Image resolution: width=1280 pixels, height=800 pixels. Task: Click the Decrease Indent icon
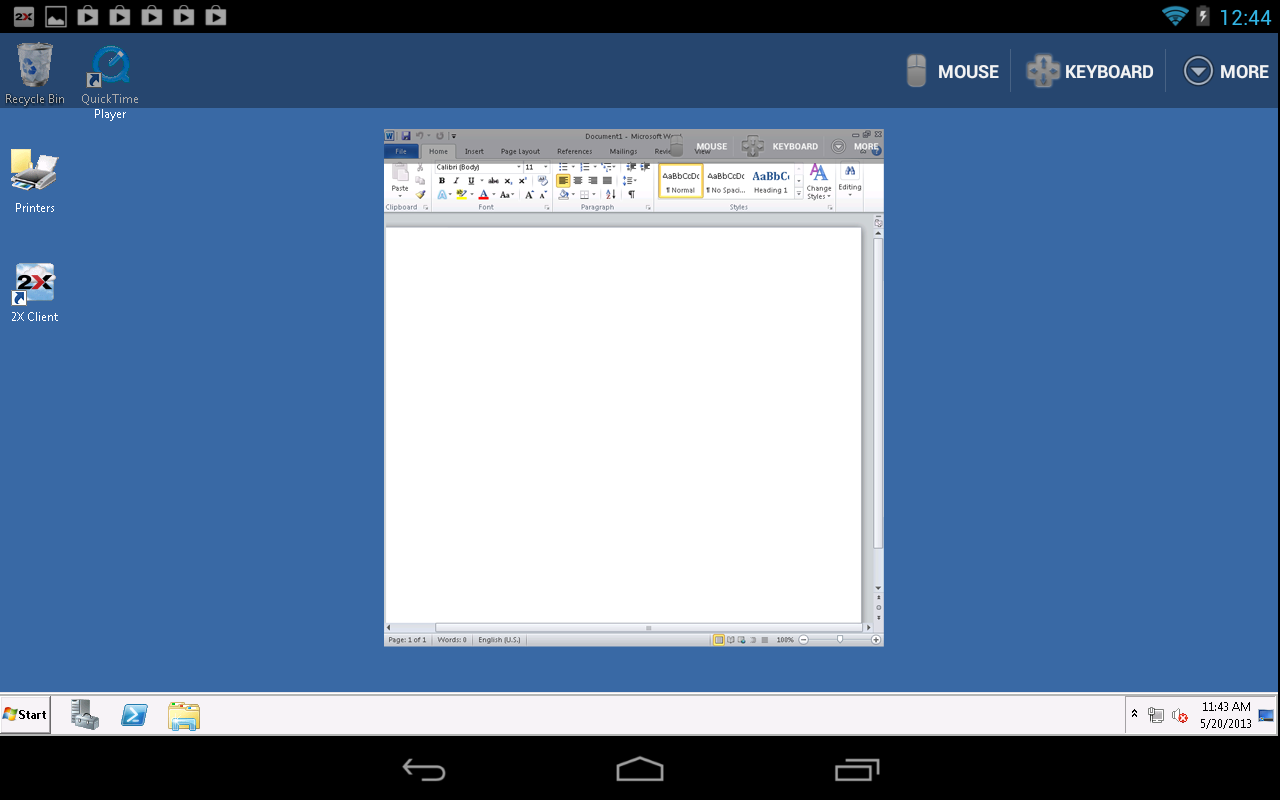point(630,167)
